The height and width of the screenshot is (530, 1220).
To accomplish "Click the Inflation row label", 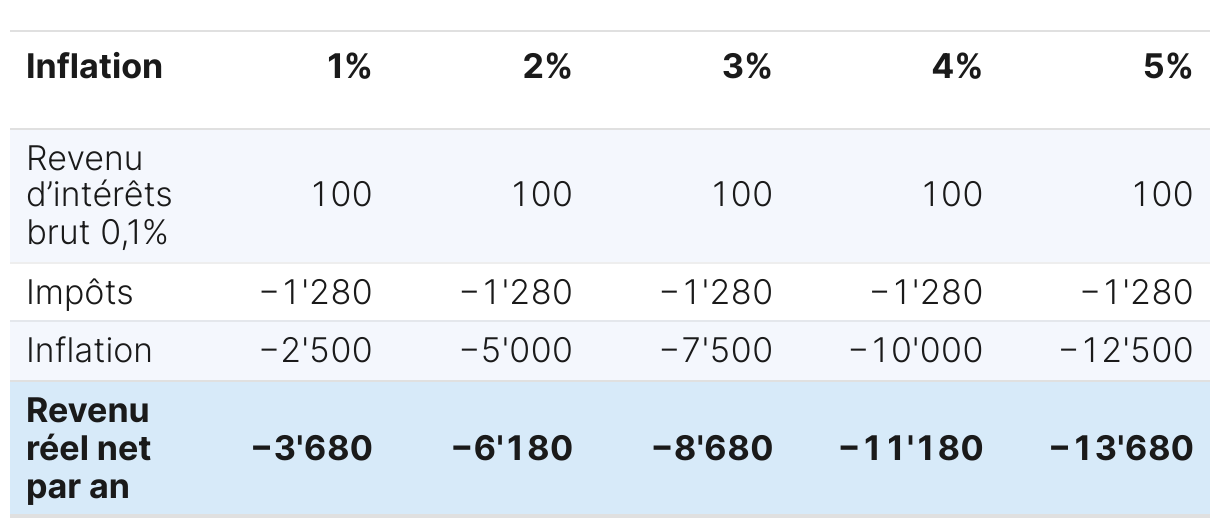I will coord(89,351).
